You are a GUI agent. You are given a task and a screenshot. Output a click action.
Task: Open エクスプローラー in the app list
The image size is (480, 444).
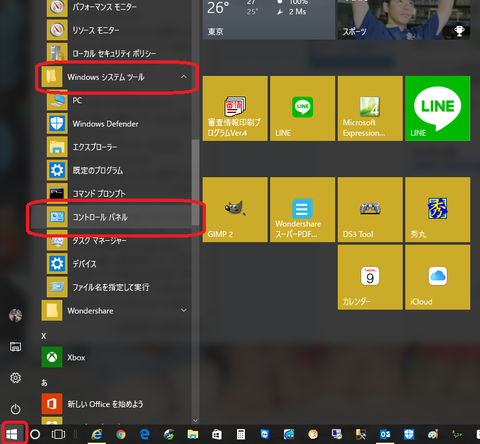click(x=115, y=147)
